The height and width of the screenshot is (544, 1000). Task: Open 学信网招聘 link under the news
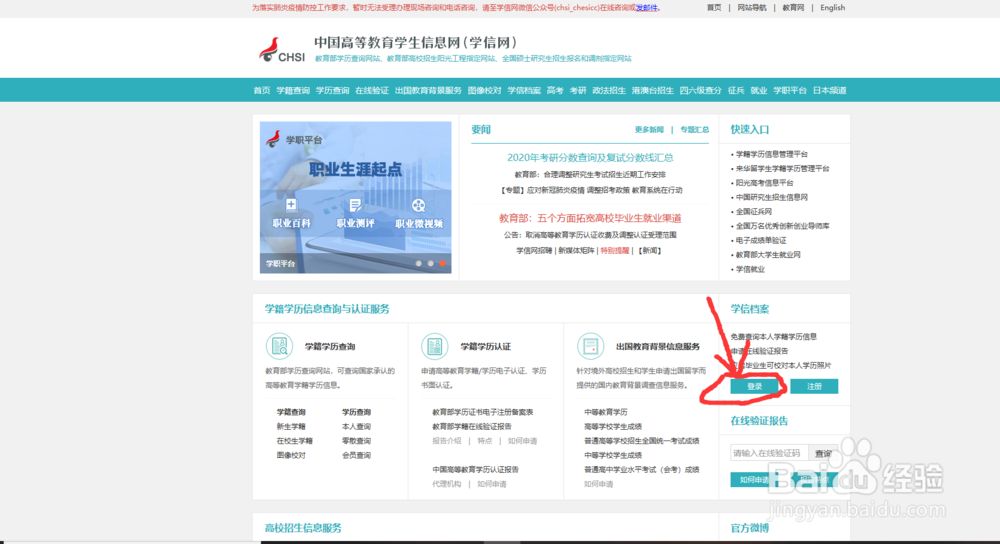[534, 251]
